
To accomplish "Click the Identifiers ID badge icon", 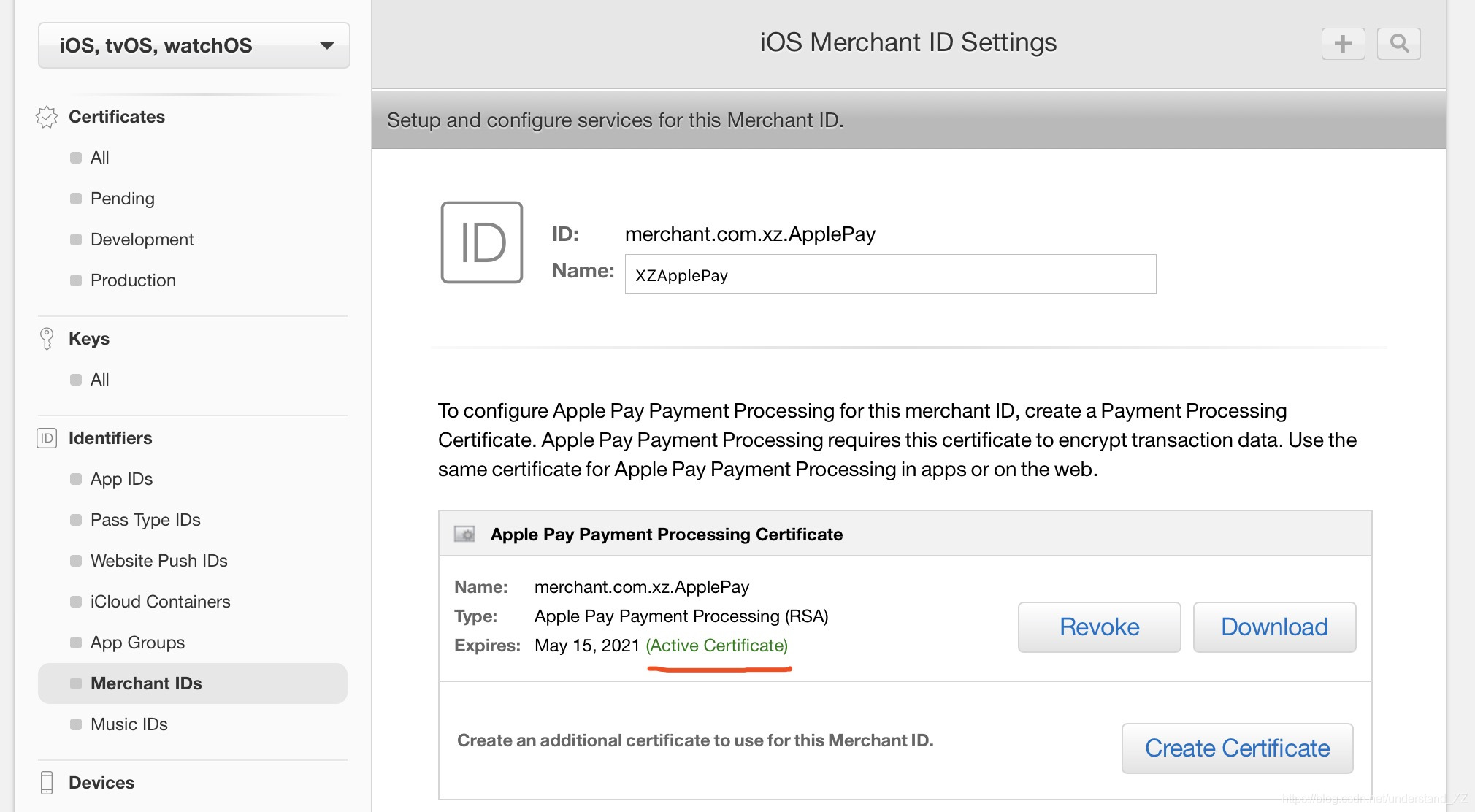I will click(x=47, y=438).
